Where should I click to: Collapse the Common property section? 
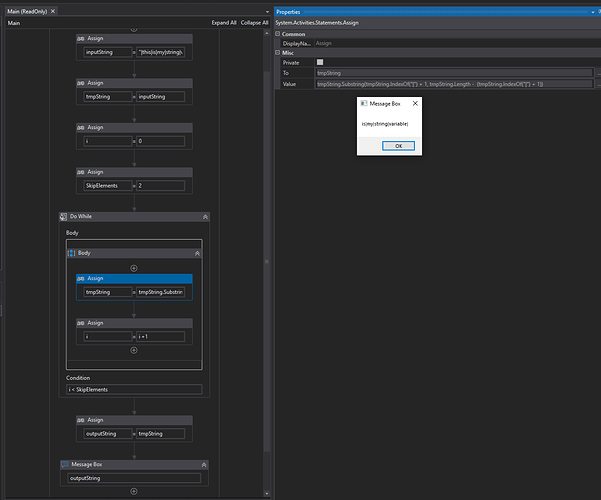point(278,34)
